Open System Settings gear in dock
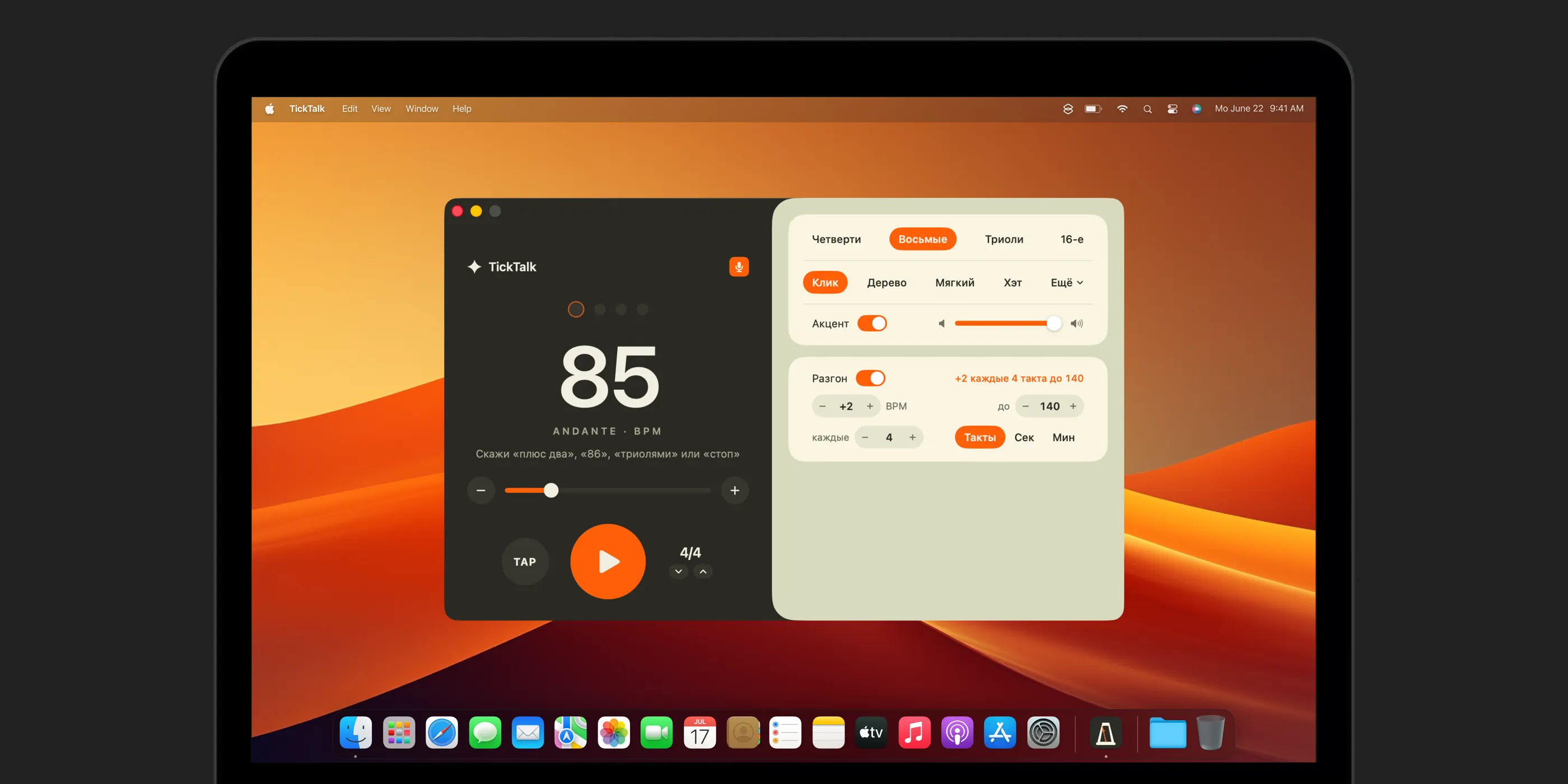The width and height of the screenshot is (1568, 784). point(1043,732)
